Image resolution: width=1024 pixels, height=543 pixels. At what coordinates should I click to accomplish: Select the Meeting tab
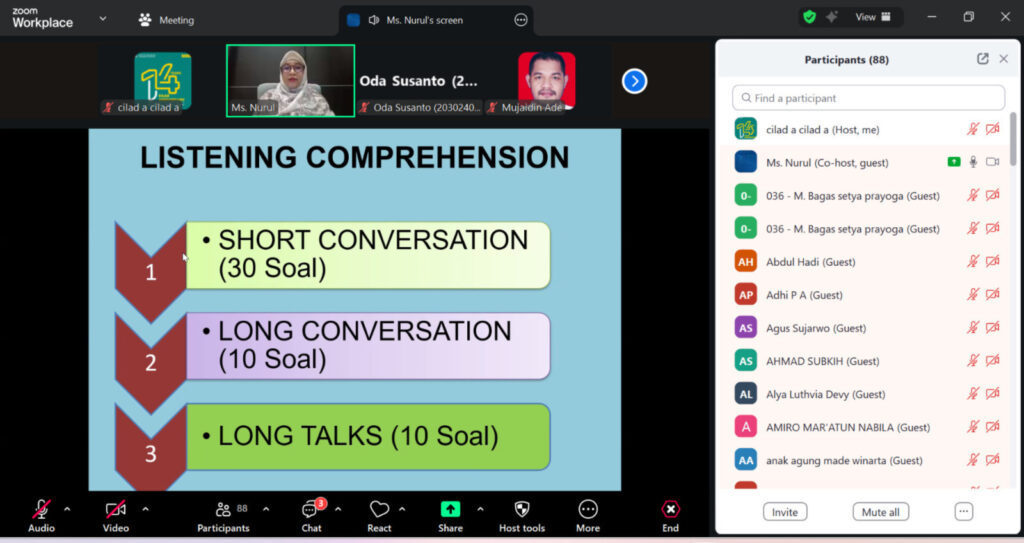(166, 20)
